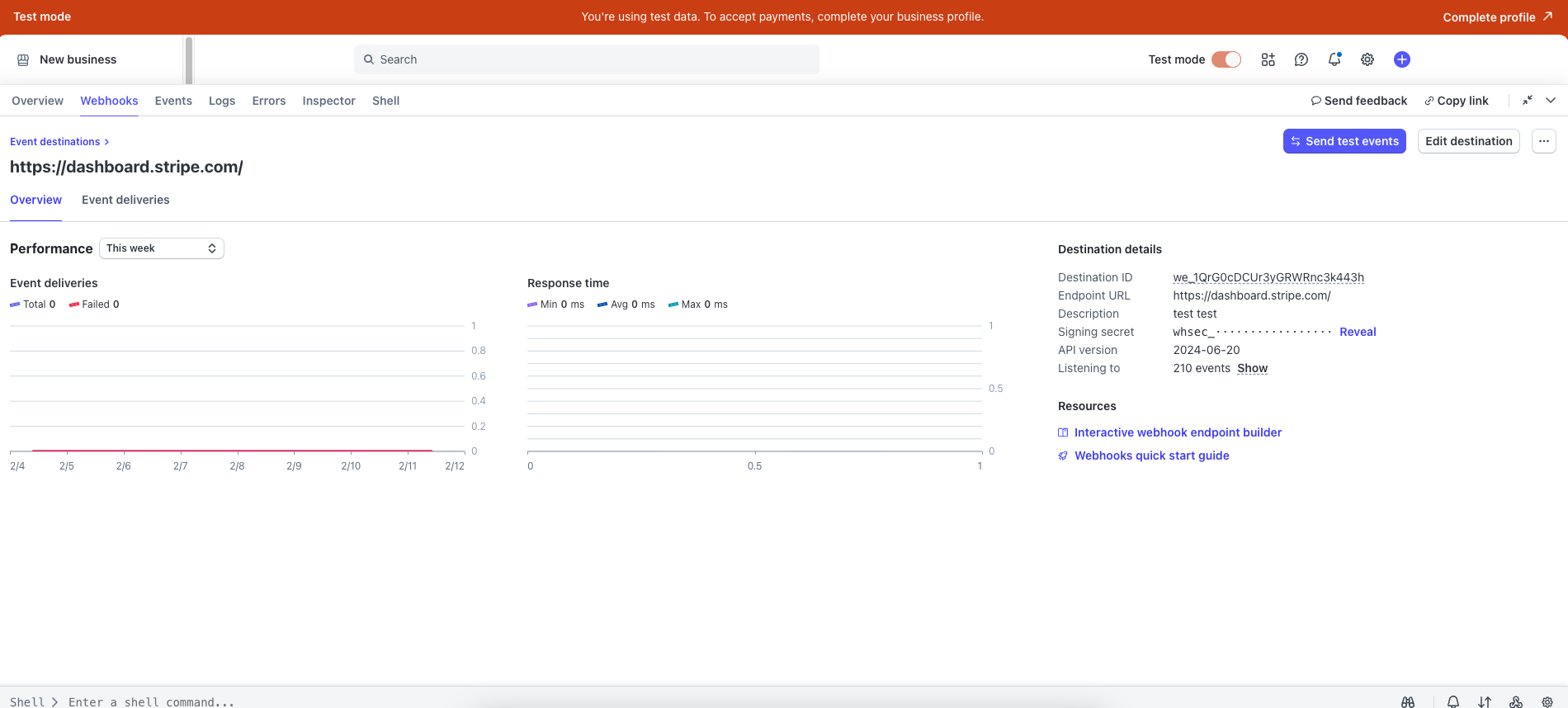Click Send test events button
The height and width of the screenshot is (708, 1568).
click(x=1344, y=141)
